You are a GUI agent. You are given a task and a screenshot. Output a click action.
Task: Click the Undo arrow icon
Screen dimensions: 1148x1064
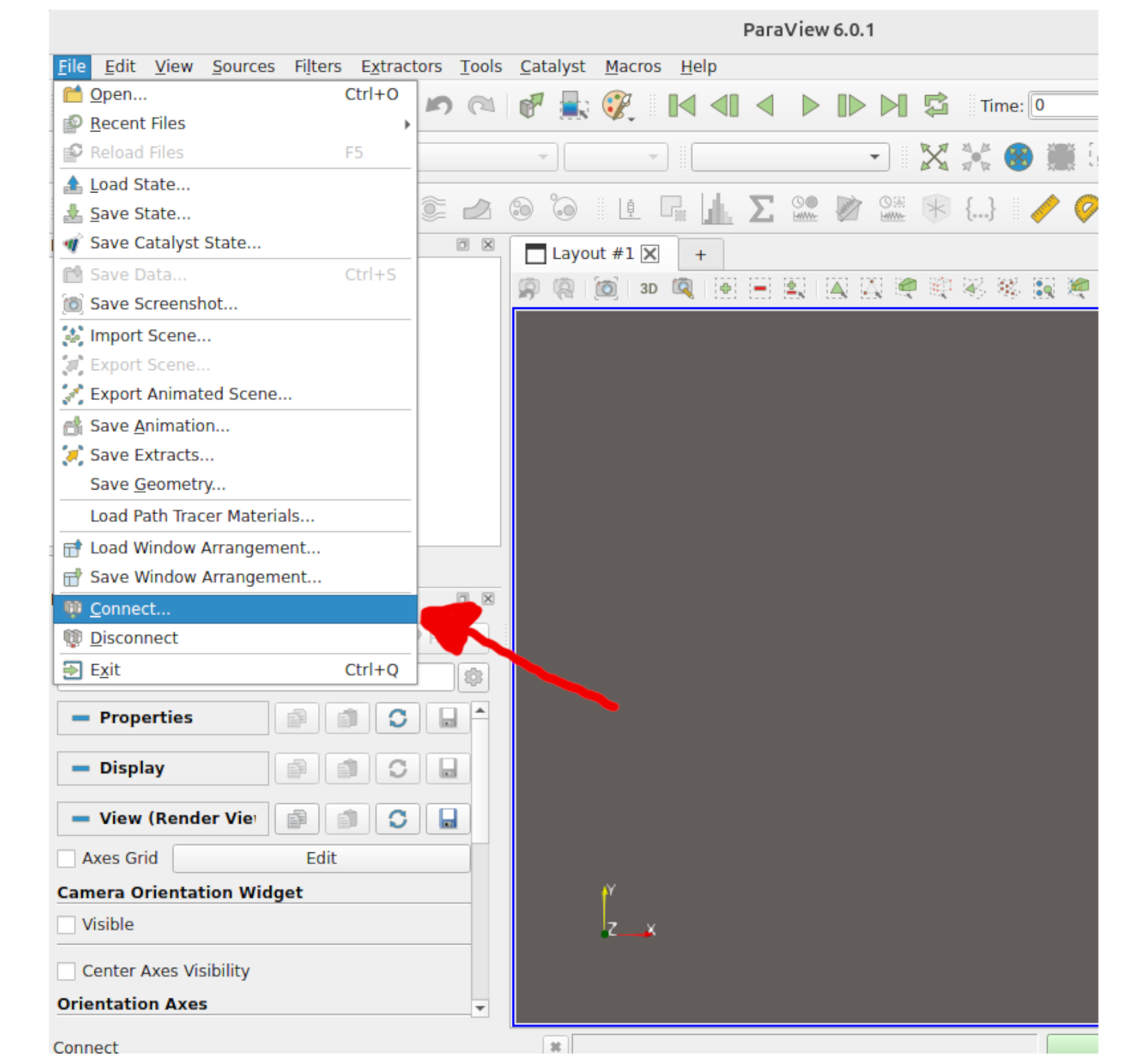[439, 106]
